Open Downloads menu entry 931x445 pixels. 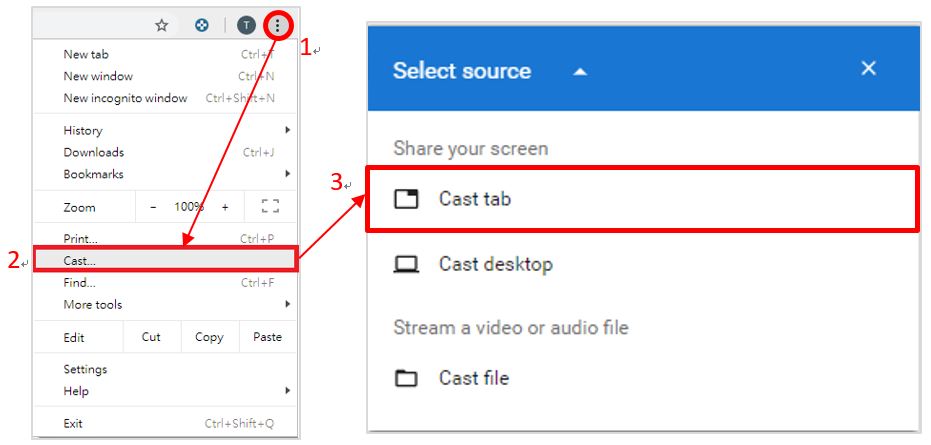click(x=164, y=152)
